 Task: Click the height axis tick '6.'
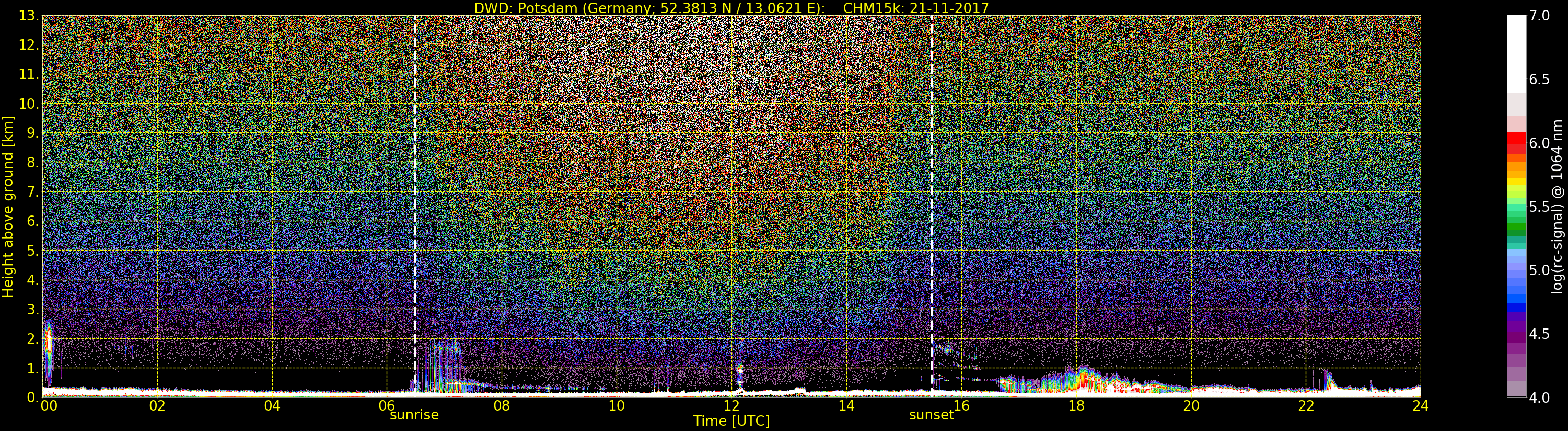coord(33,221)
